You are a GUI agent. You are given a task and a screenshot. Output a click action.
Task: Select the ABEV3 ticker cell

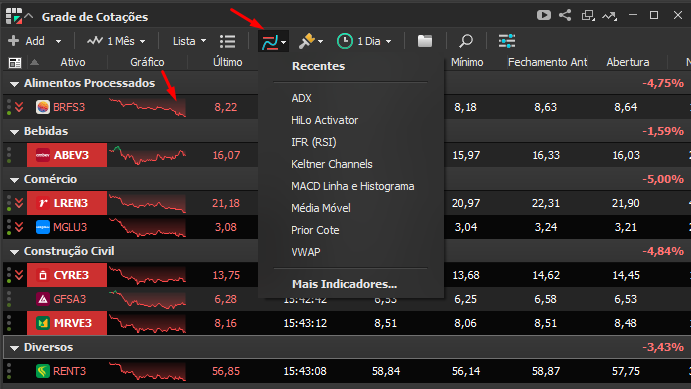[67, 155]
